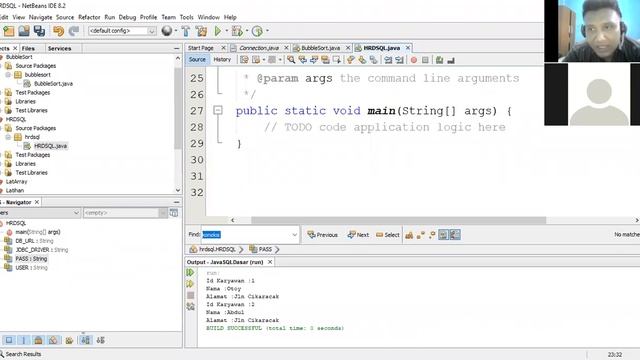Click the Profile Project clock icon
Screen dimensions: 640x360
click(x=257, y=31)
